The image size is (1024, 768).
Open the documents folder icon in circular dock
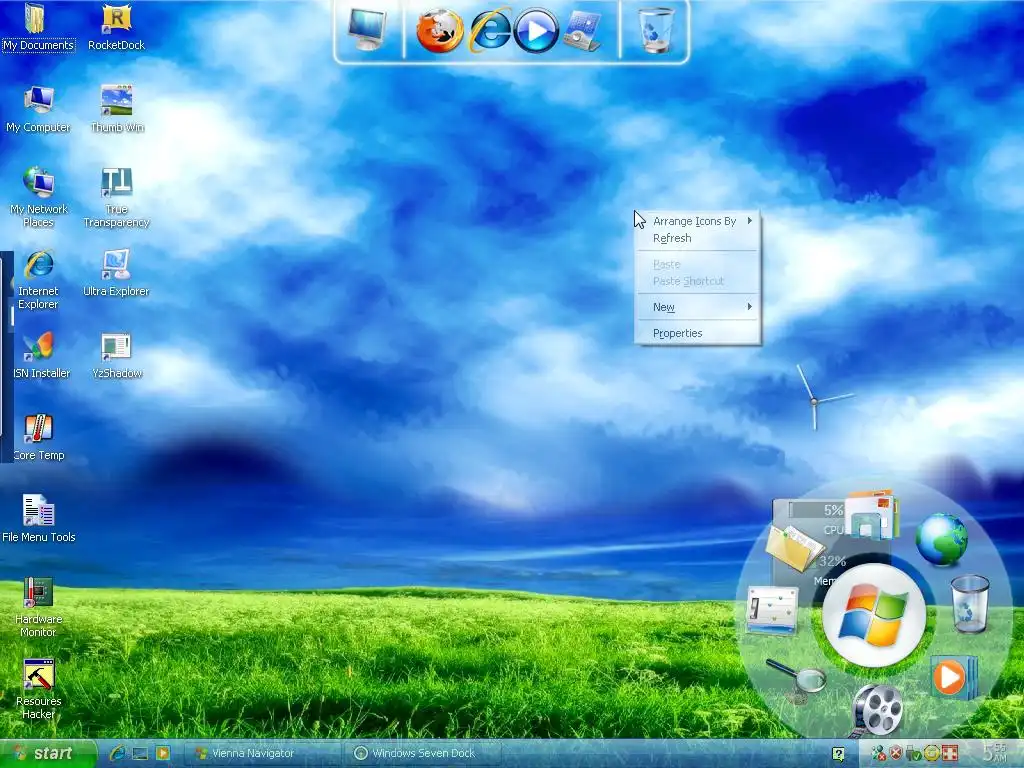[x=793, y=547]
